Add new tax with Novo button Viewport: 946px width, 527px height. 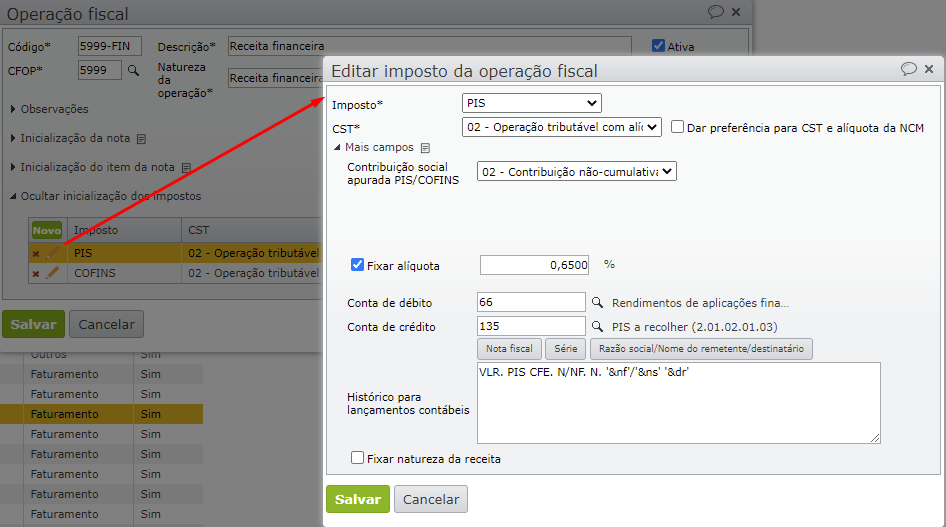46,230
